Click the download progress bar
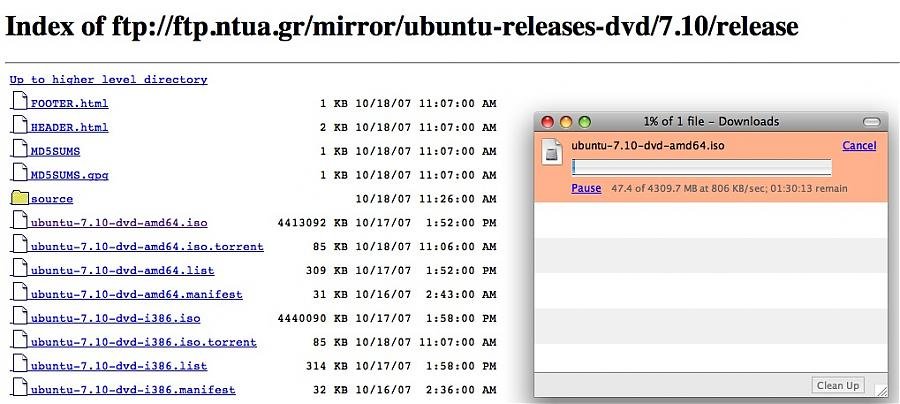 tap(701, 167)
